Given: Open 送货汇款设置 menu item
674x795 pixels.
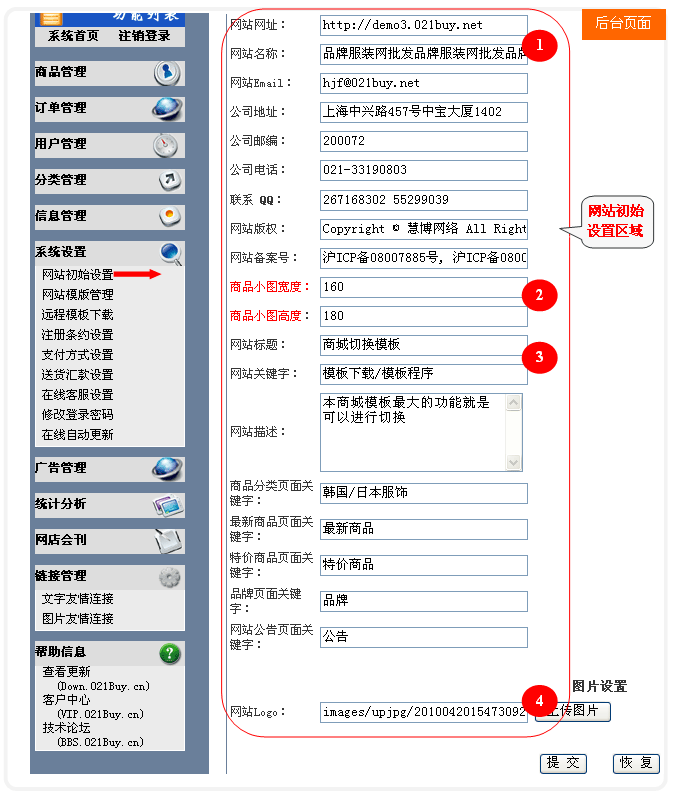Looking at the screenshot, I should coord(78,375).
